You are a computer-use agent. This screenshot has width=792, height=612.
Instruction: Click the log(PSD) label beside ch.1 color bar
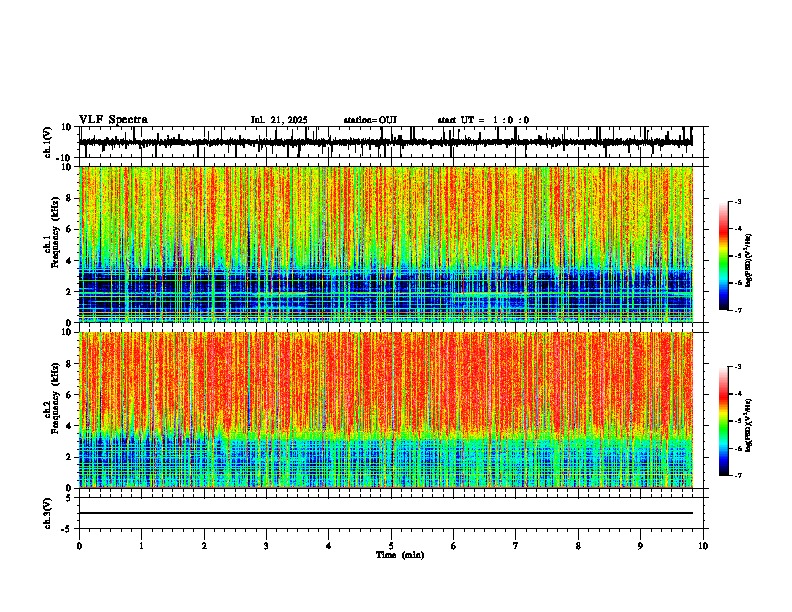[748, 261]
